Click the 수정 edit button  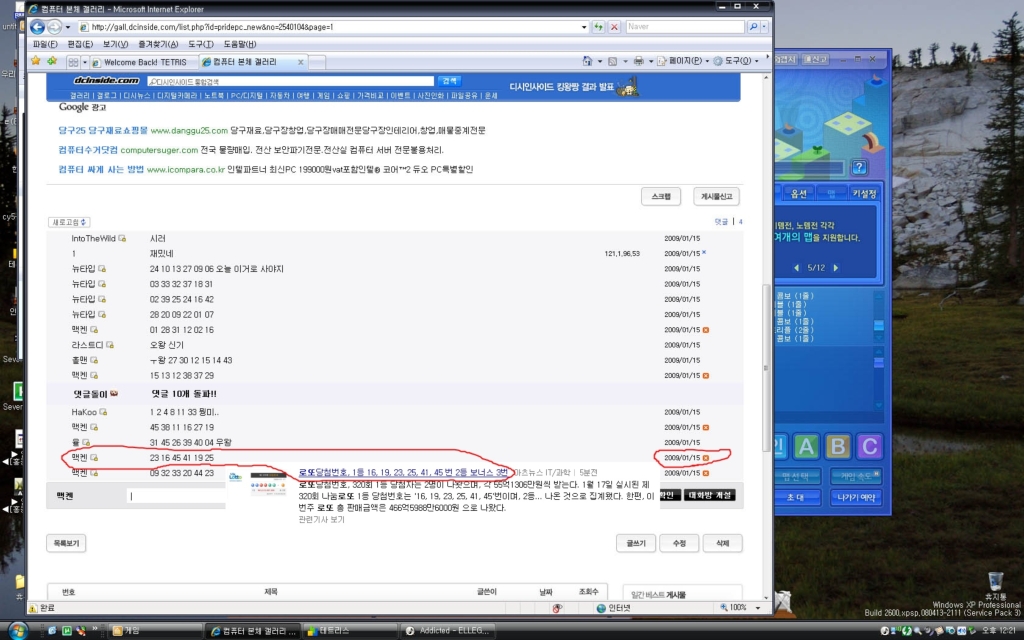click(x=679, y=543)
